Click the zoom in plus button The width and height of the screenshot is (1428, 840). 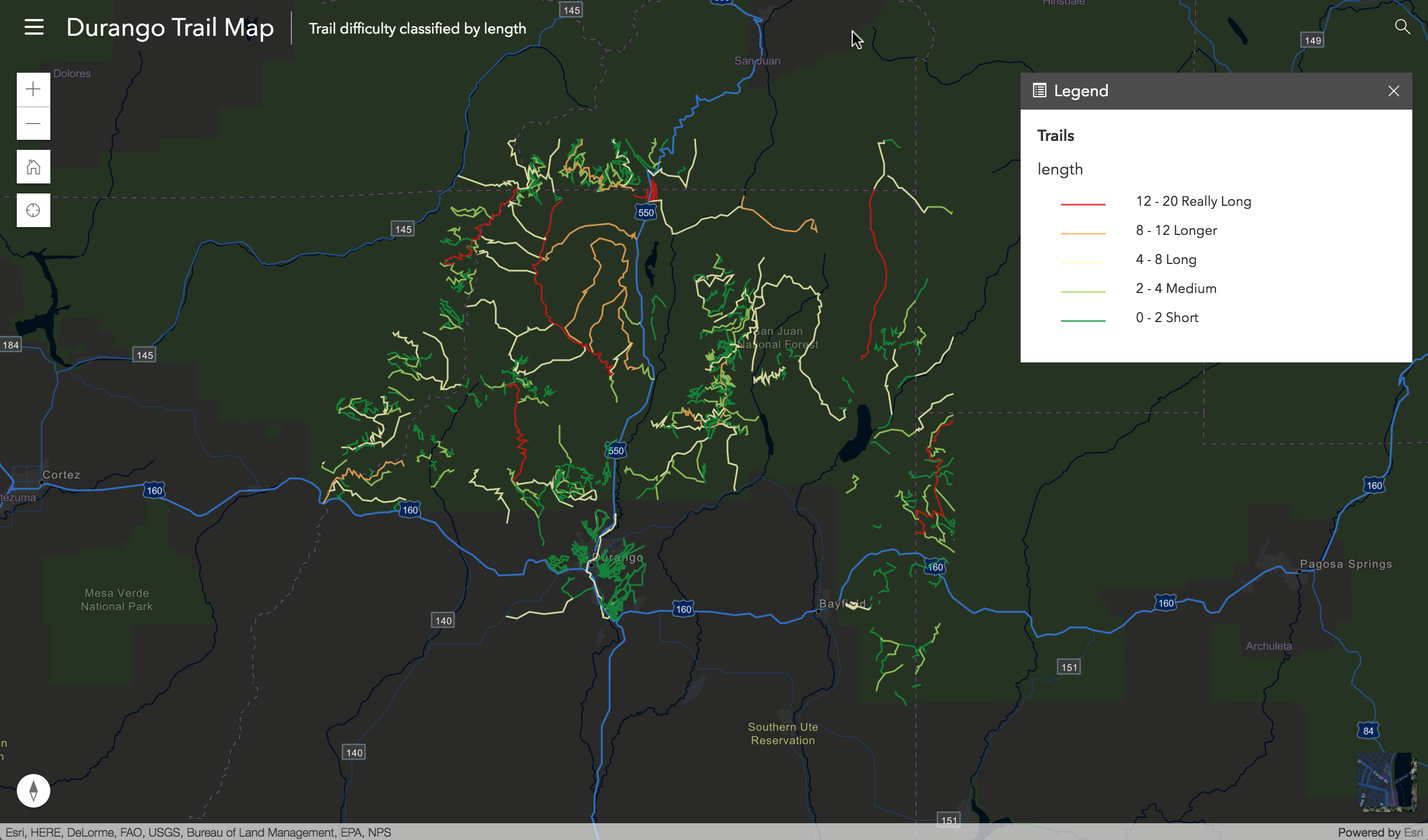pos(34,89)
